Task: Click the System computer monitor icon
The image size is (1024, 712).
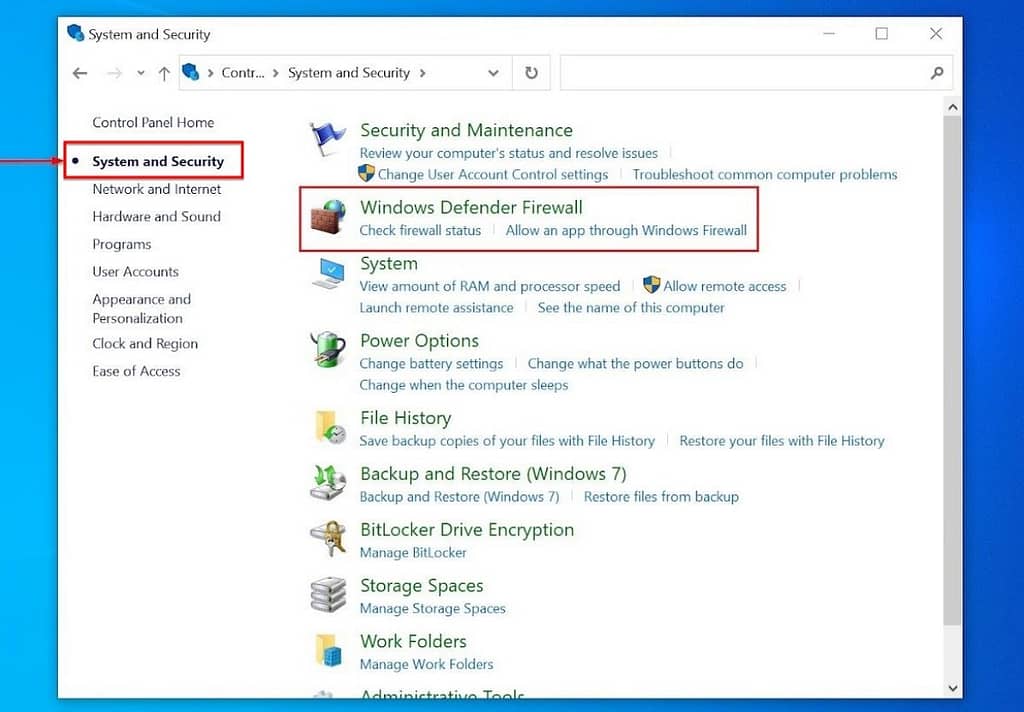Action: tap(328, 274)
